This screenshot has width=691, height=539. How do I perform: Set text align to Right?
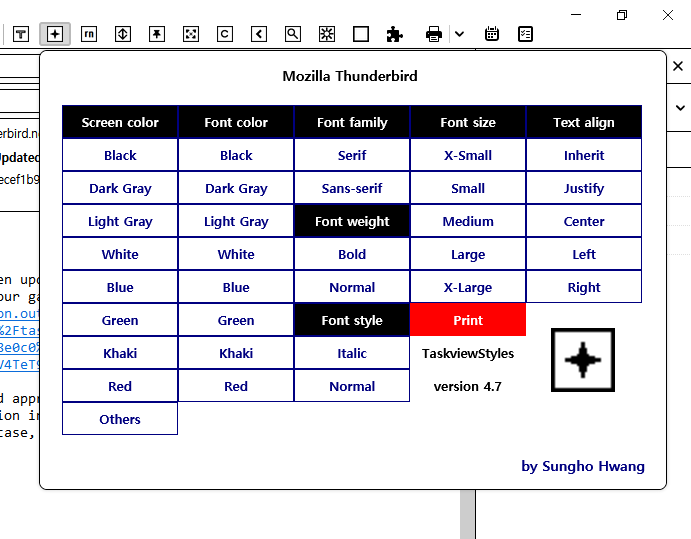pyautogui.click(x=584, y=287)
